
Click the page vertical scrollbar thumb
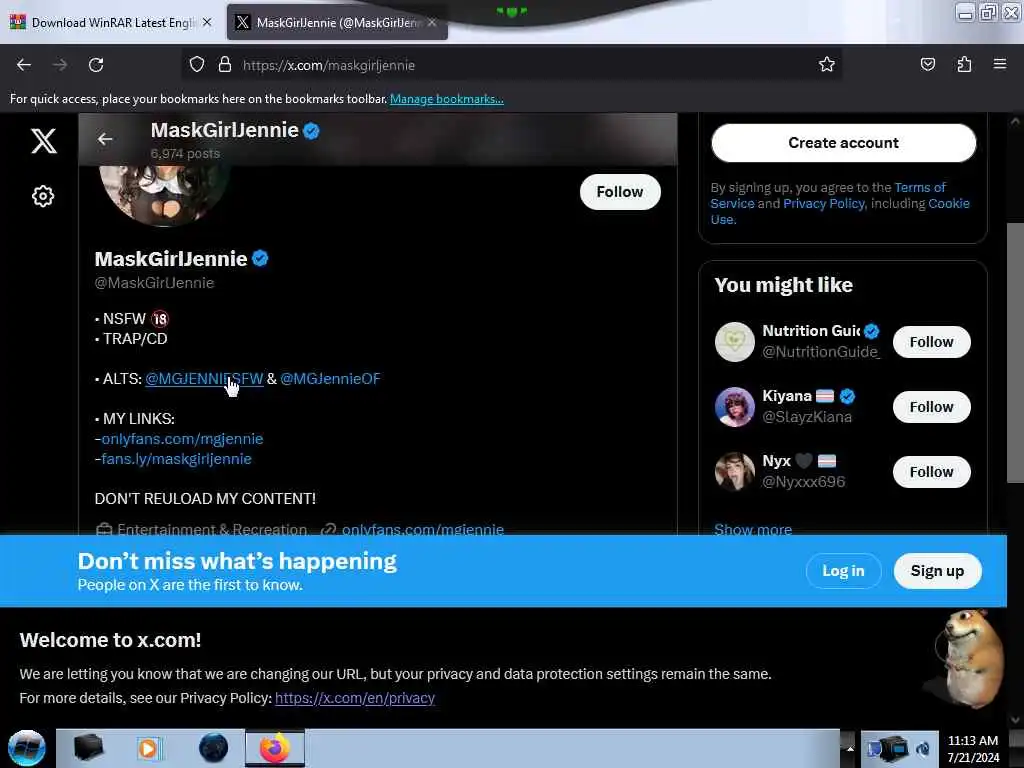pos(1014,353)
